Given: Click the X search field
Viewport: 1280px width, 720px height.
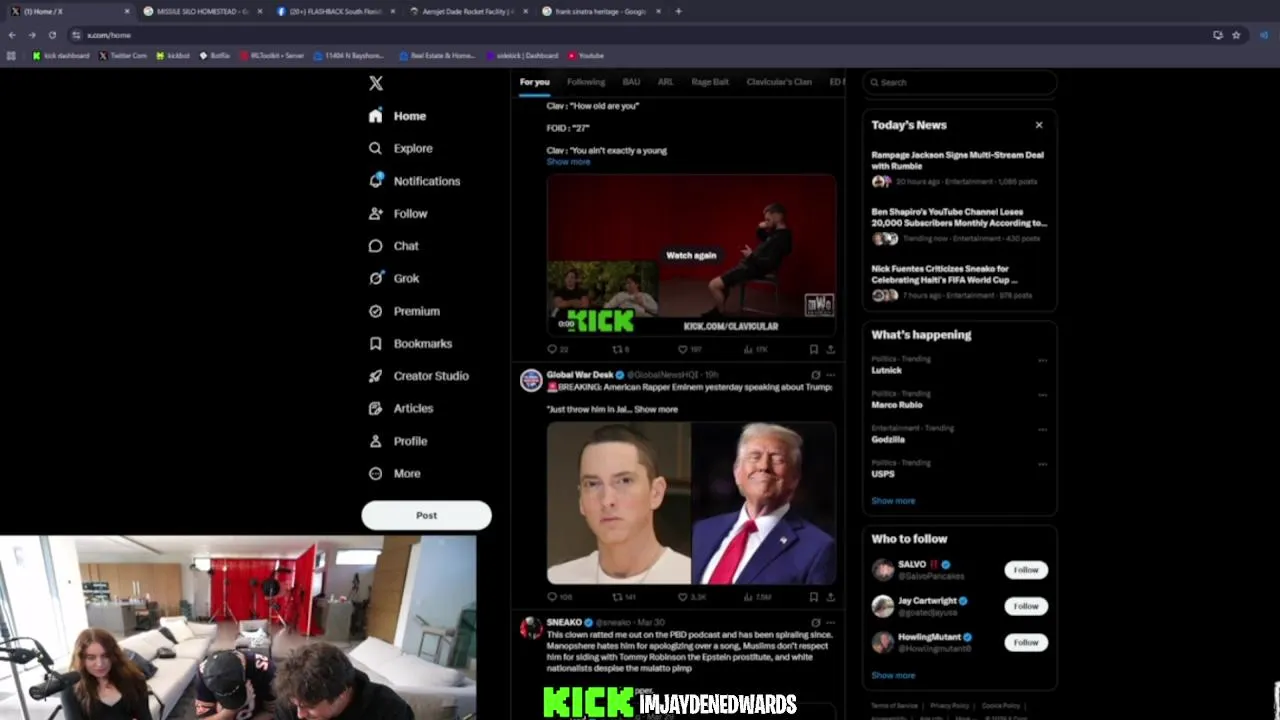Looking at the screenshot, I should [959, 82].
